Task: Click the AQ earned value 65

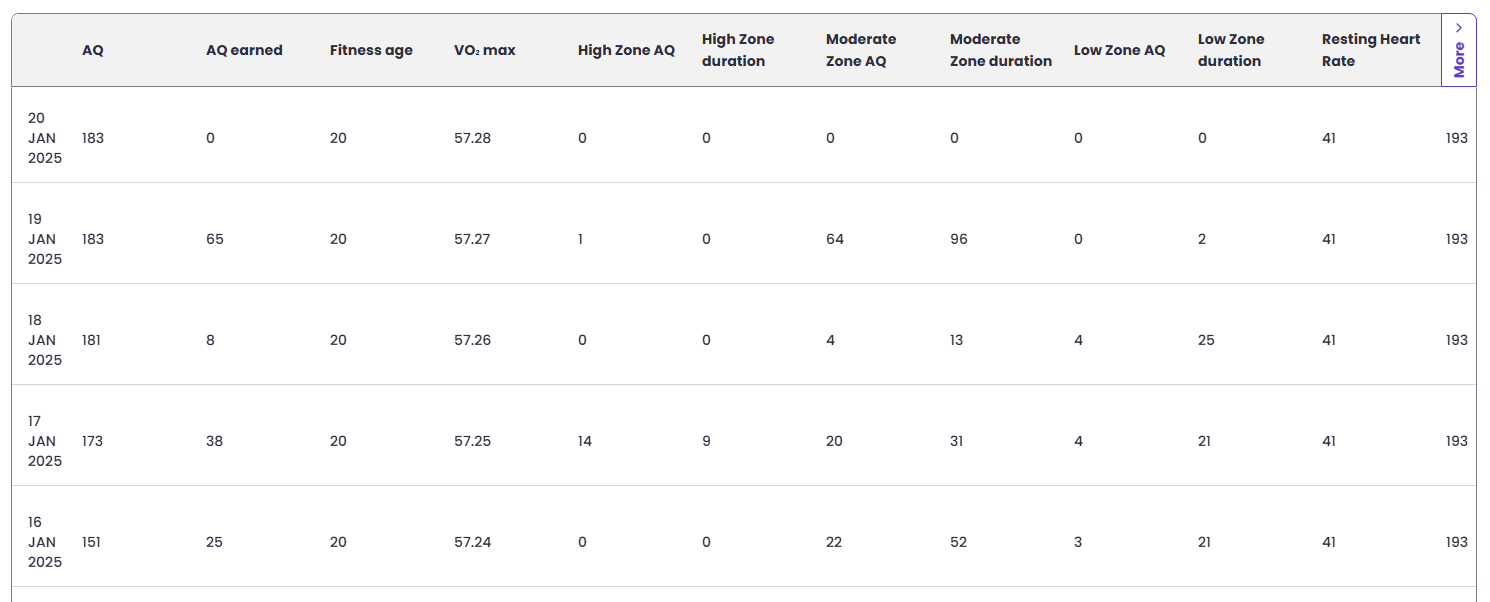Action: click(x=215, y=239)
